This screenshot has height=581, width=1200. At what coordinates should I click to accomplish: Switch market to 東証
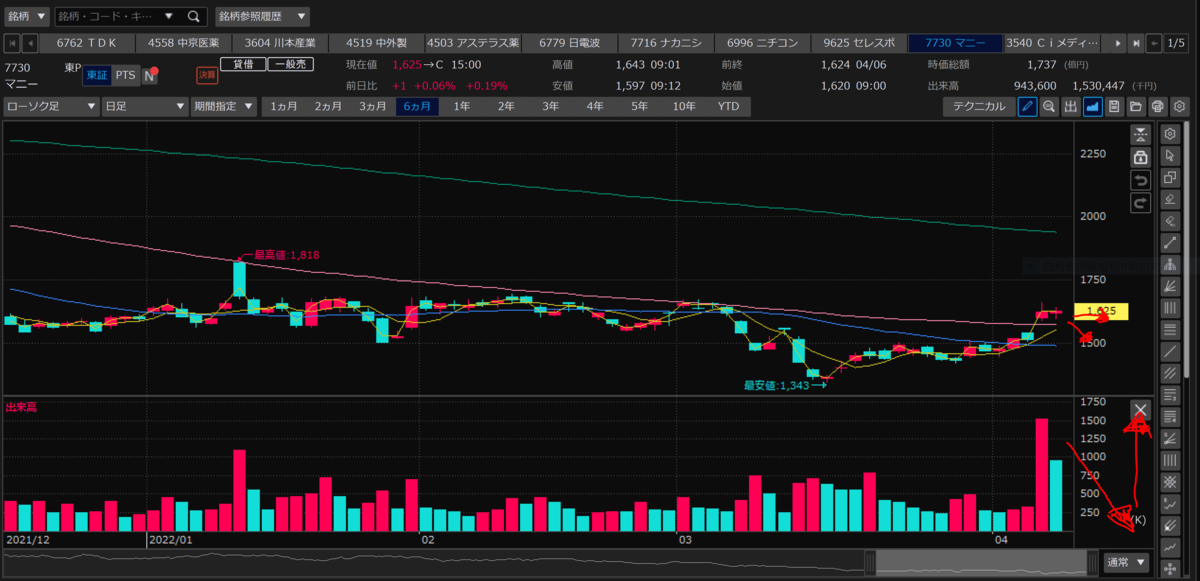[x=97, y=75]
